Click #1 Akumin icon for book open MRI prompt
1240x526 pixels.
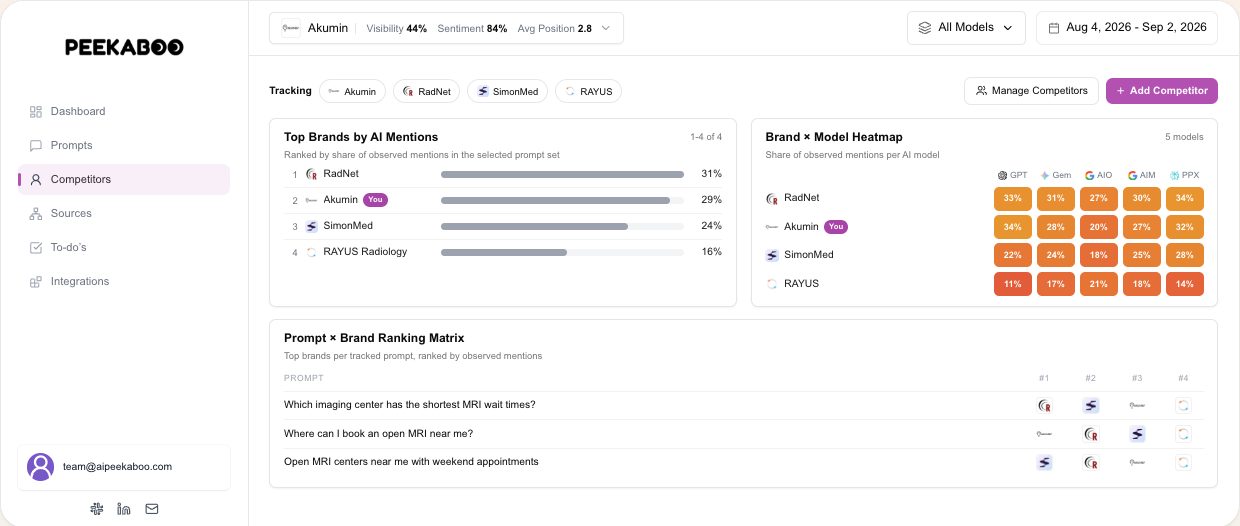[1044, 434]
